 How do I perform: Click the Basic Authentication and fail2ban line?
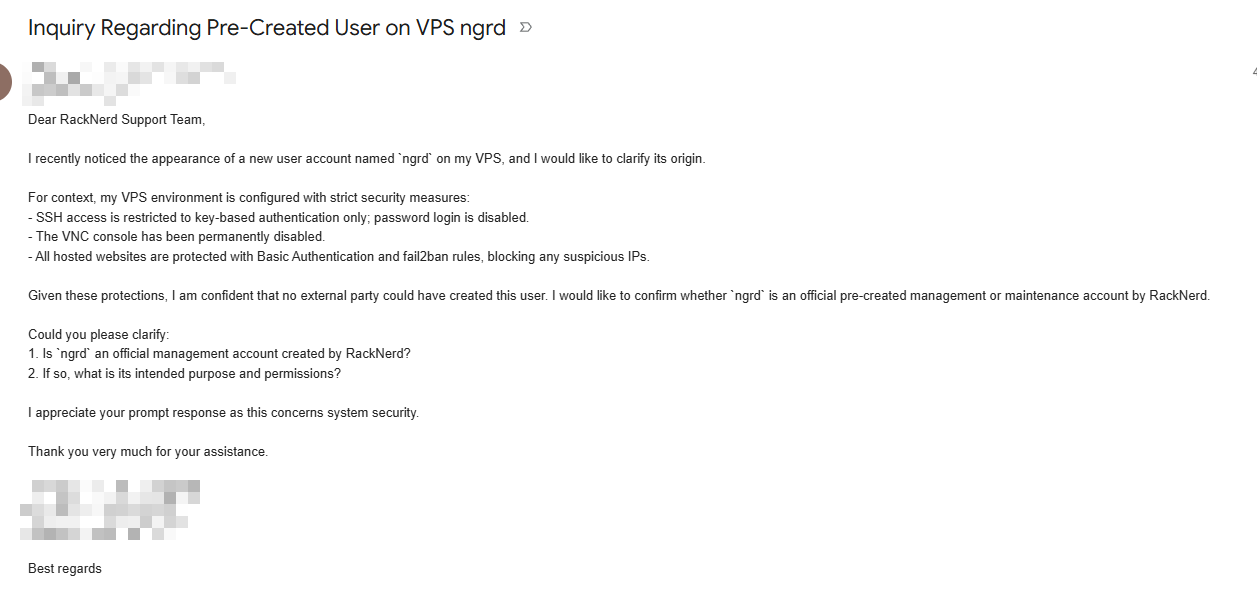coord(338,256)
